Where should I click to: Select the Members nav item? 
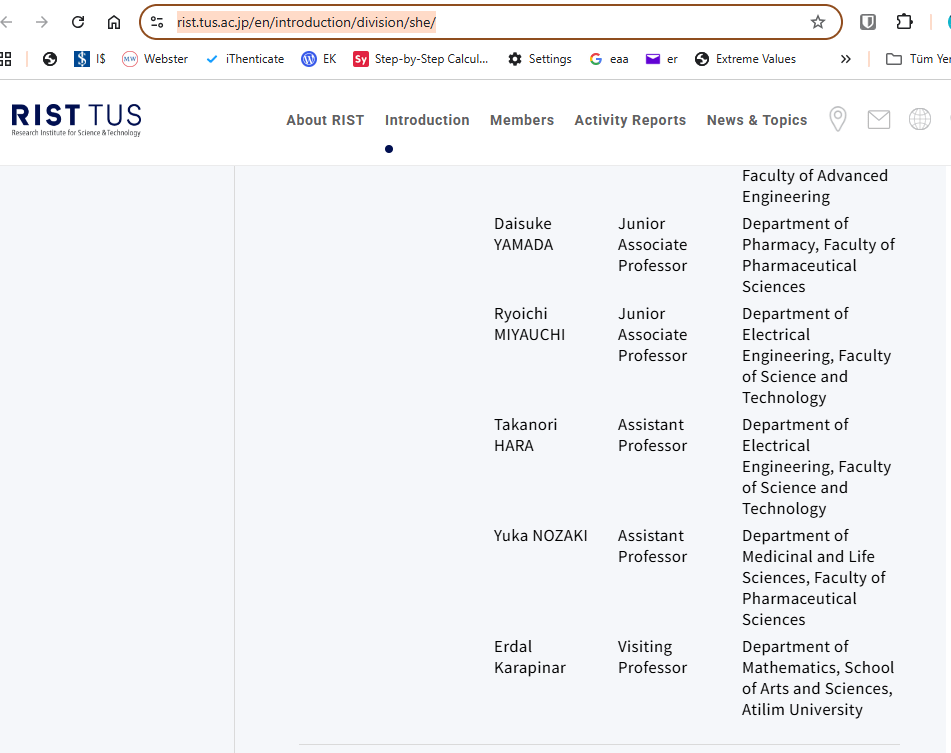(521, 120)
